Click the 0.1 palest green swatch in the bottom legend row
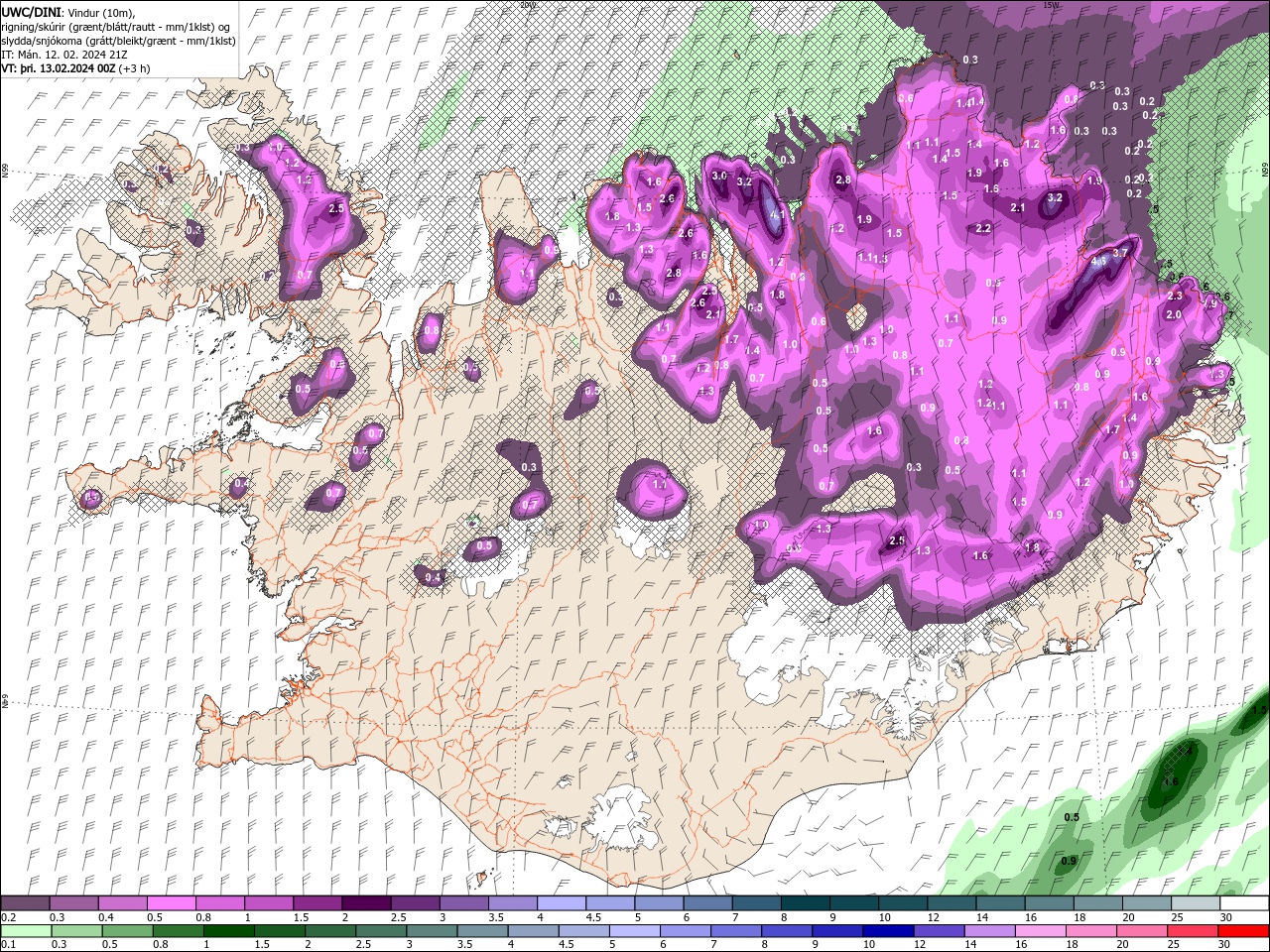The height and width of the screenshot is (952, 1270). (x=26, y=931)
